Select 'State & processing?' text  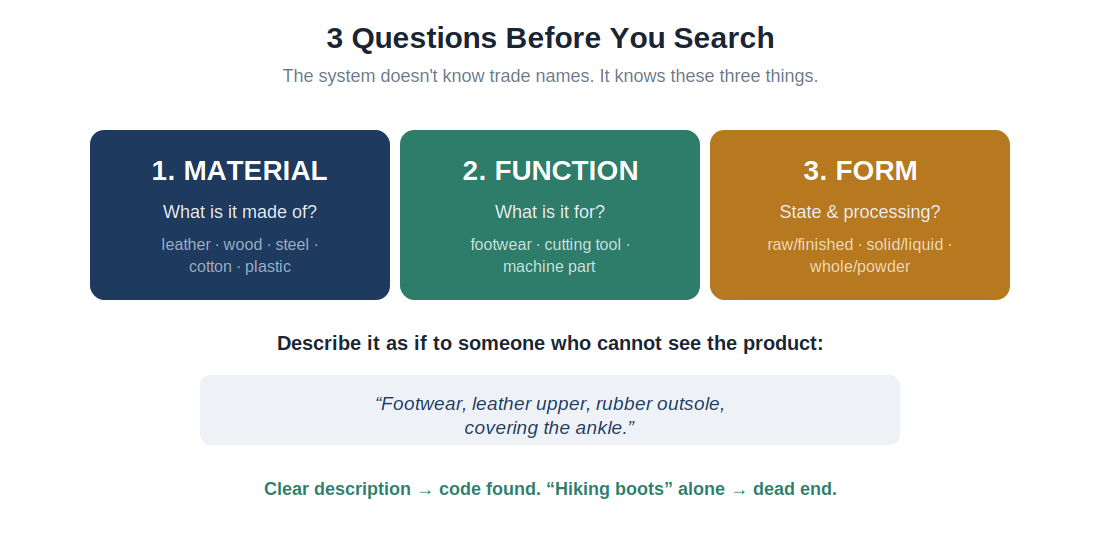(x=860, y=212)
